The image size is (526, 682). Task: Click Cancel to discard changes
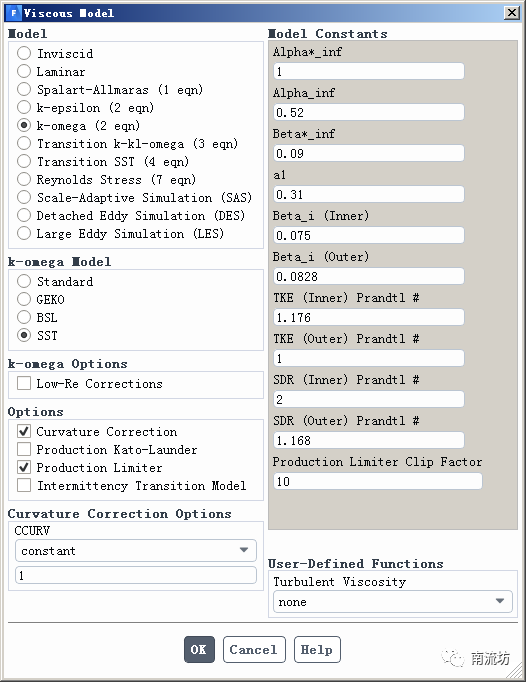(254, 649)
